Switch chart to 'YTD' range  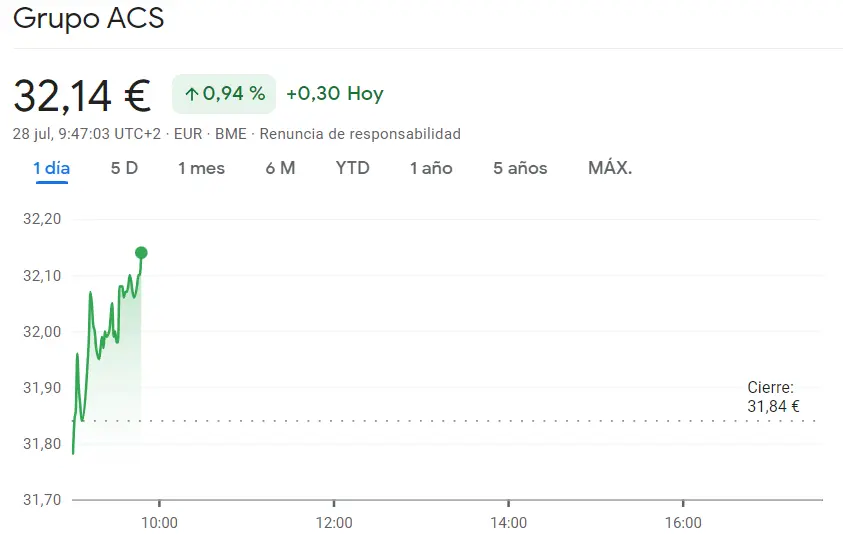click(x=353, y=168)
